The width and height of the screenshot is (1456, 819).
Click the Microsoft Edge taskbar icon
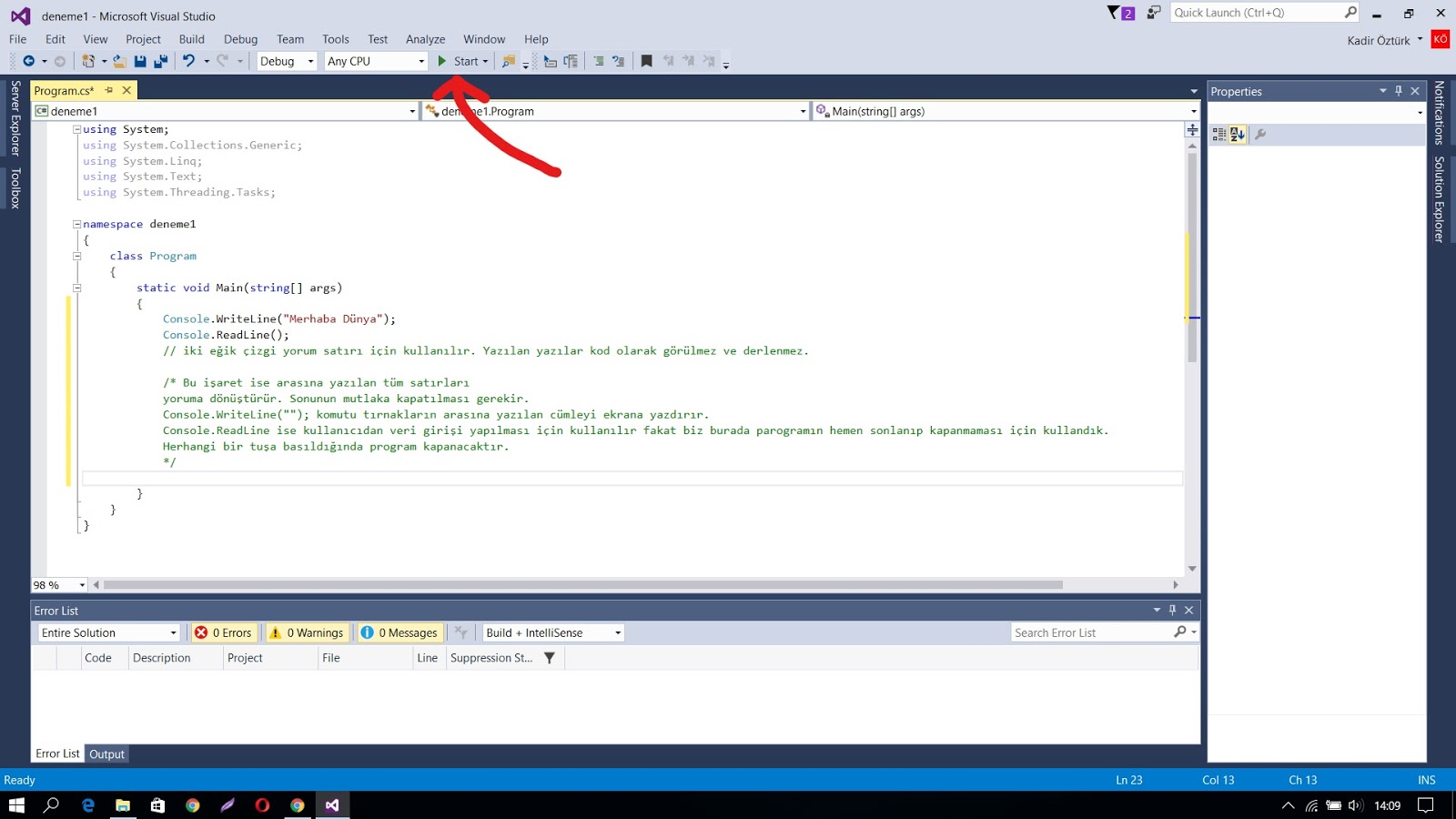(88, 805)
